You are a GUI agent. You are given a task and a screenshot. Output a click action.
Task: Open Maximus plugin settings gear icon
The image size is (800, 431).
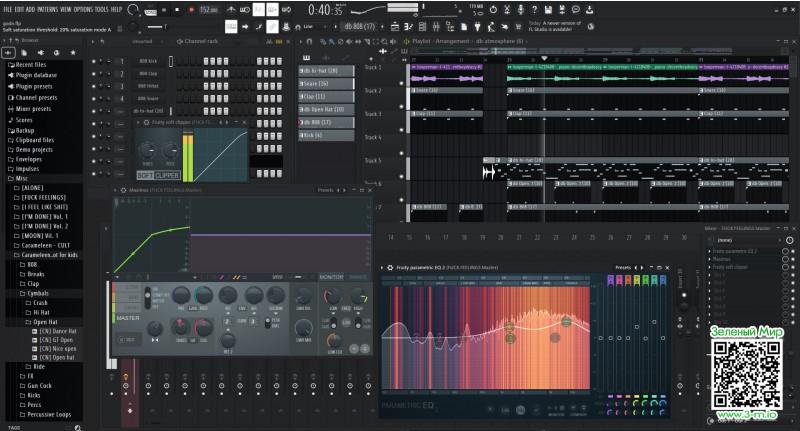coord(123,189)
